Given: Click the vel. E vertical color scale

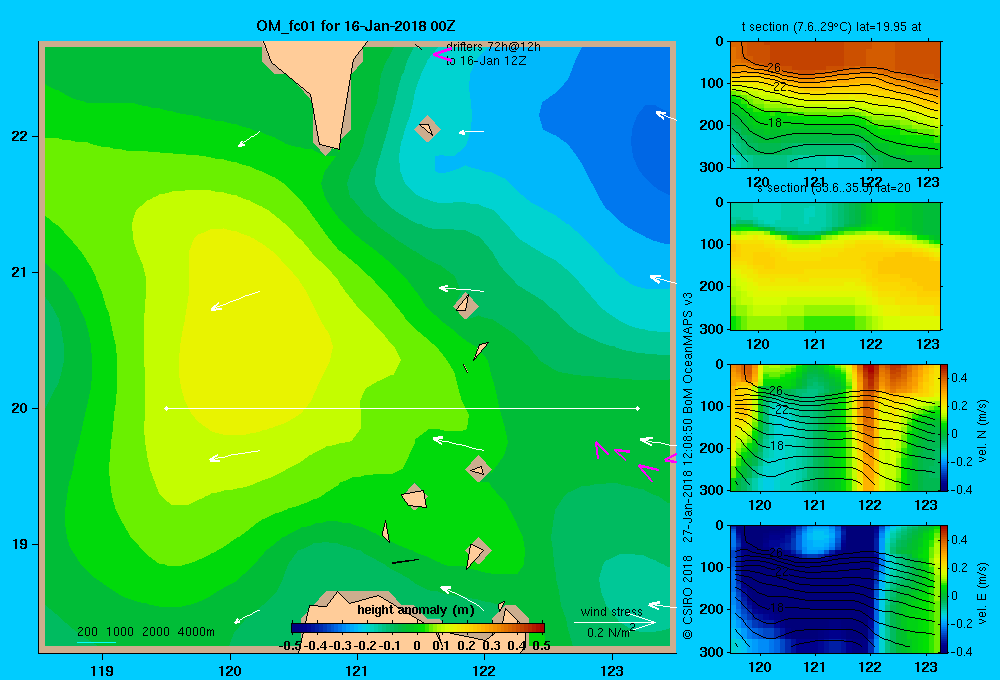Looking at the screenshot, I should (945, 588).
